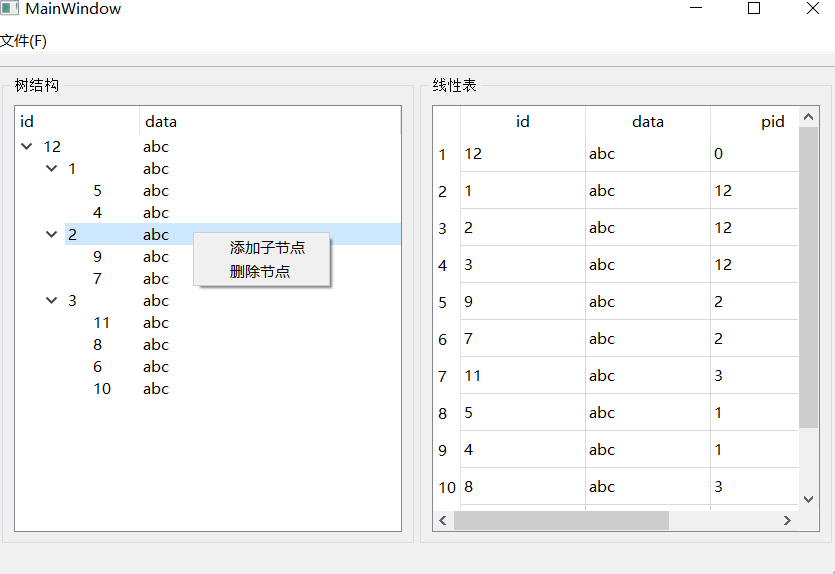835x574 pixels.
Task: Click data cell abc in table row 8
Action: [648, 413]
